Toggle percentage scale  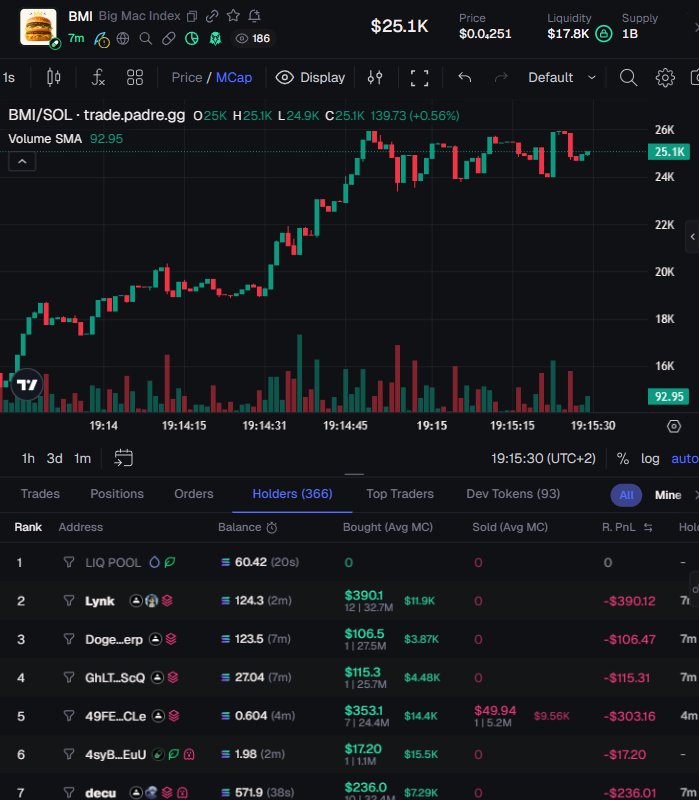coord(622,458)
